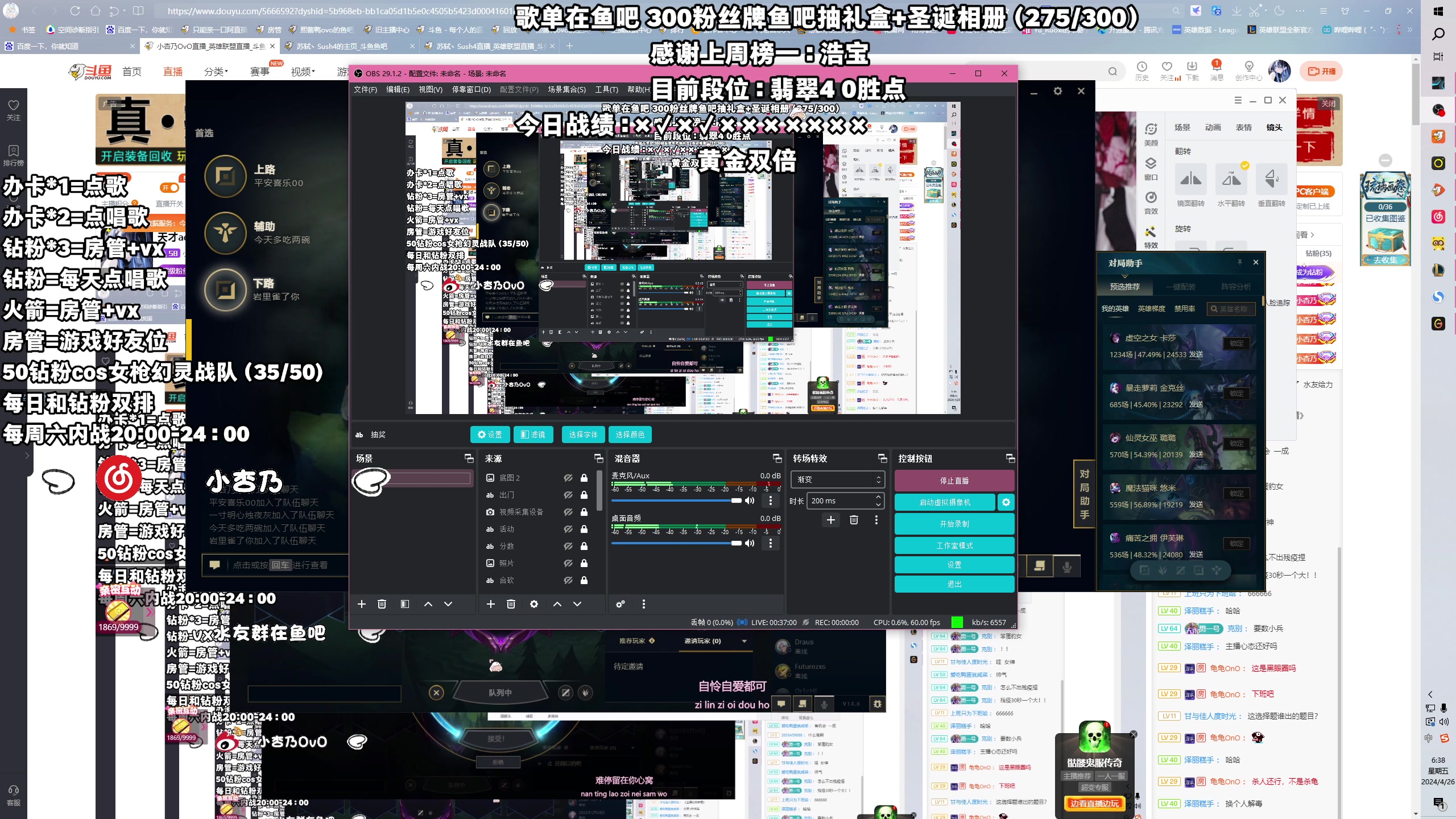The image size is (1456, 819).
Task: Mute the 桌面音频 speaker icon
Action: click(750, 543)
